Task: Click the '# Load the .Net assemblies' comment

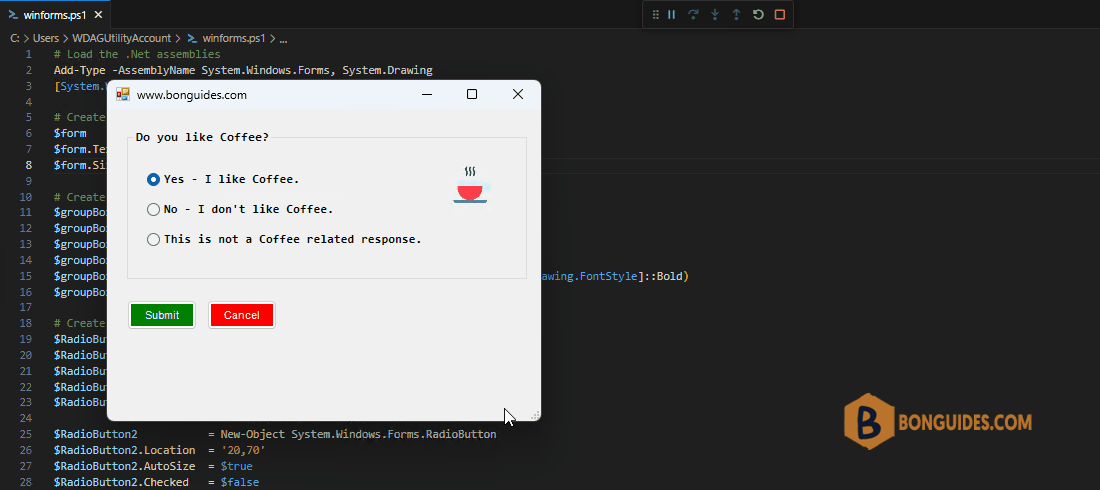Action: [x=137, y=54]
